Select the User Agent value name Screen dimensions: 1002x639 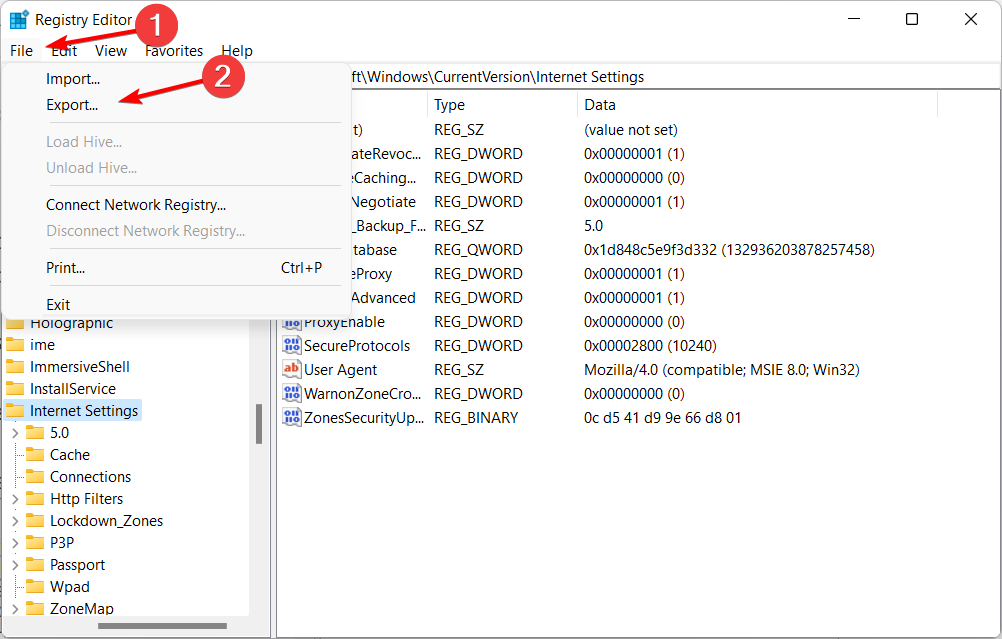(x=340, y=370)
